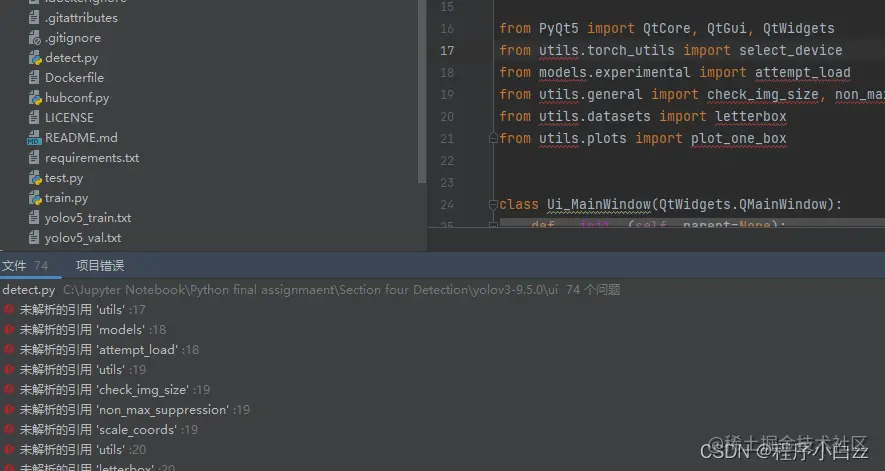The height and width of the screenshot is (471, 885).
Task: Click the README.md markdown icon
Action: pos(34,138)
